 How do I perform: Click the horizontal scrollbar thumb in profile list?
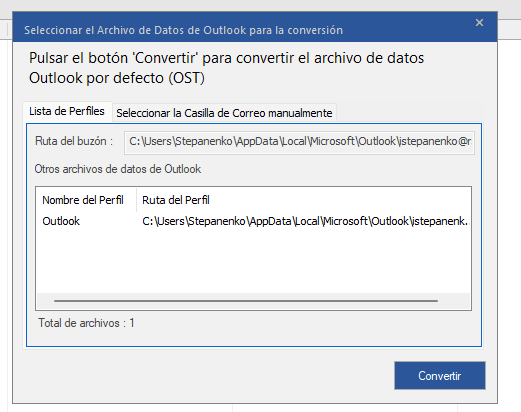coord(246,301)
